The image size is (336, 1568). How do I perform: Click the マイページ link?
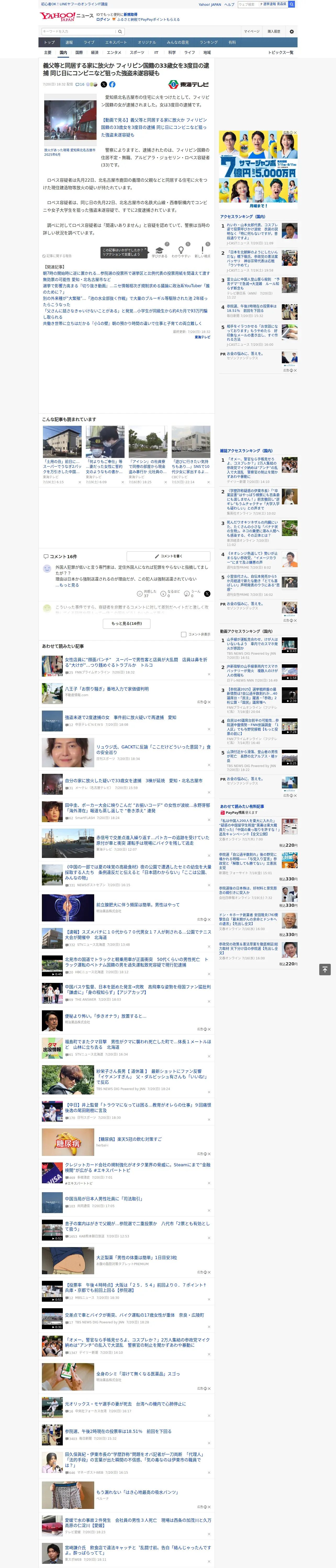point(251,31)
